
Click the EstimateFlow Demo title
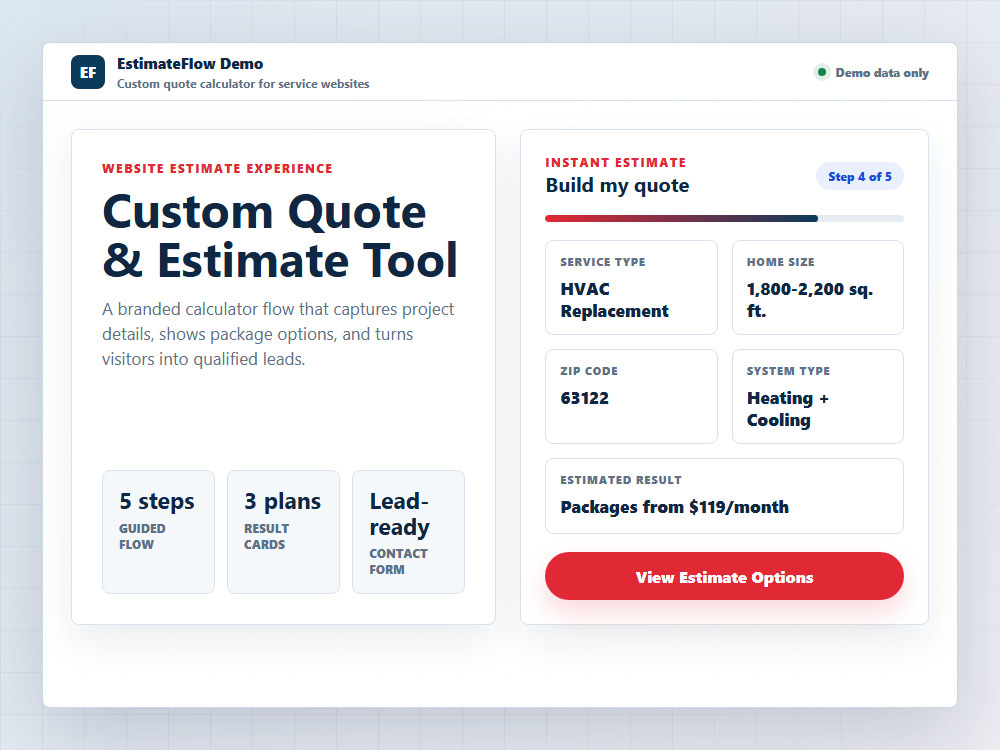click(190, 64)
